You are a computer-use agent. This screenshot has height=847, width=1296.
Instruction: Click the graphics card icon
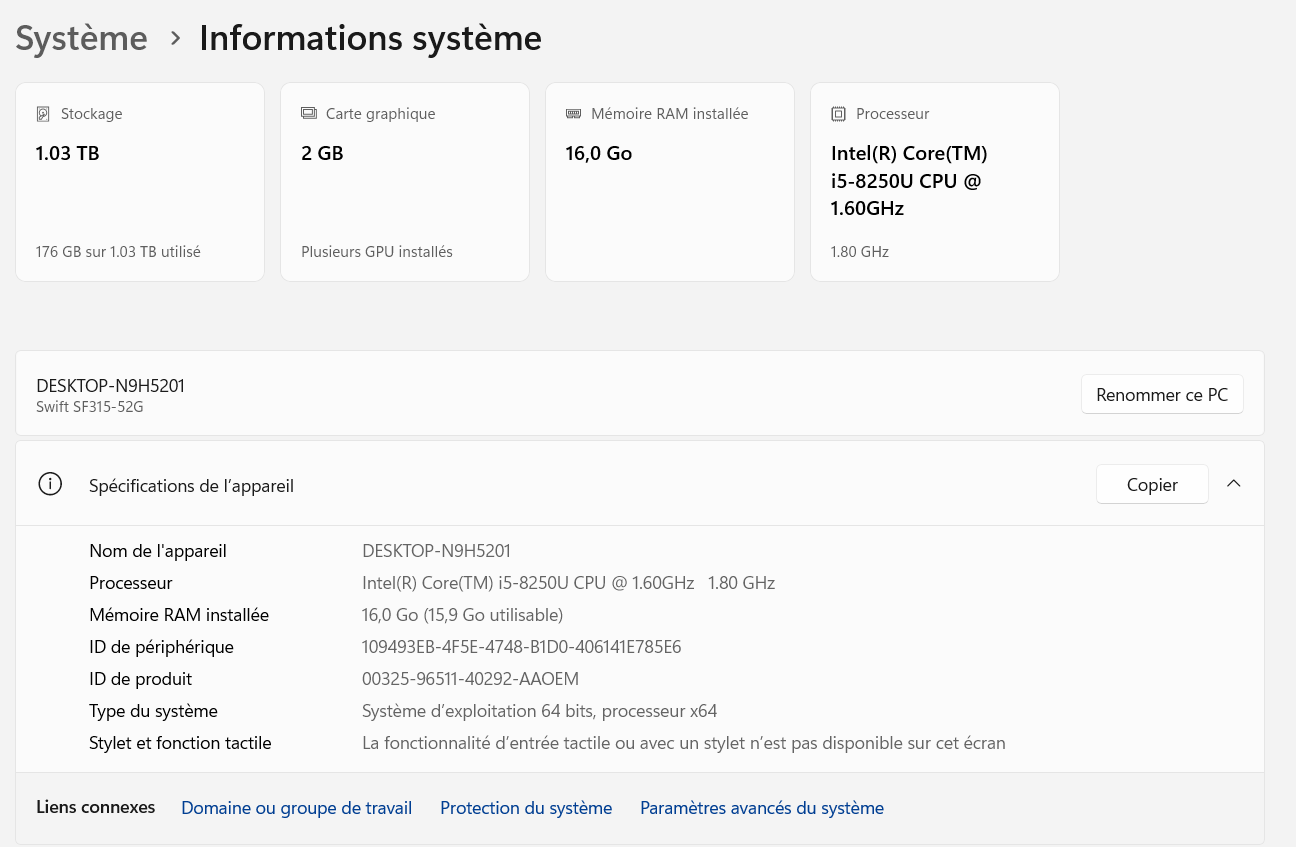[x=309, y=114]
